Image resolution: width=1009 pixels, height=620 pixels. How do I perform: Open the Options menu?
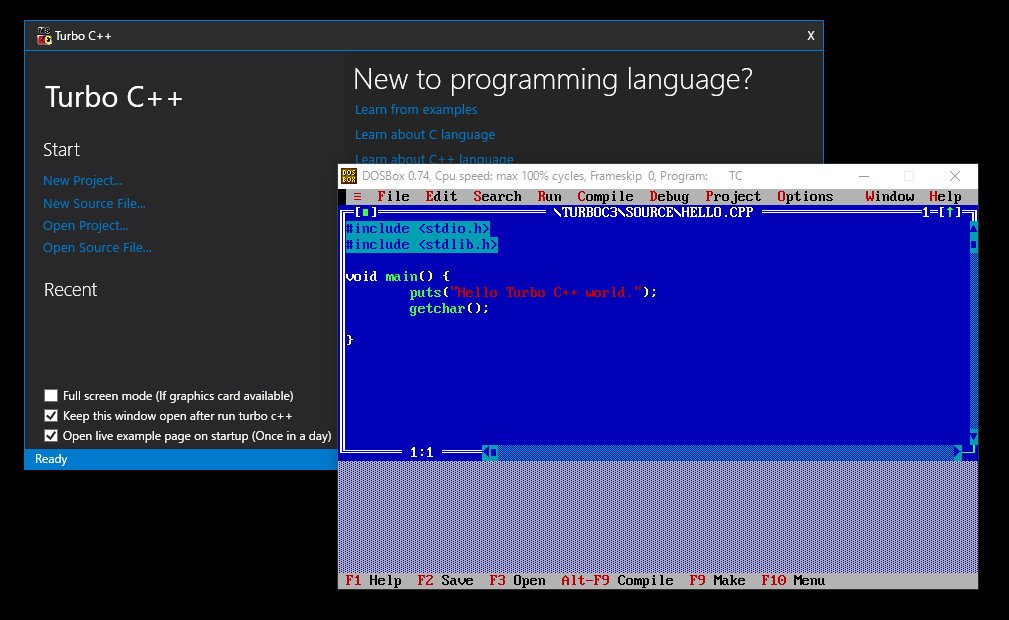804,196
